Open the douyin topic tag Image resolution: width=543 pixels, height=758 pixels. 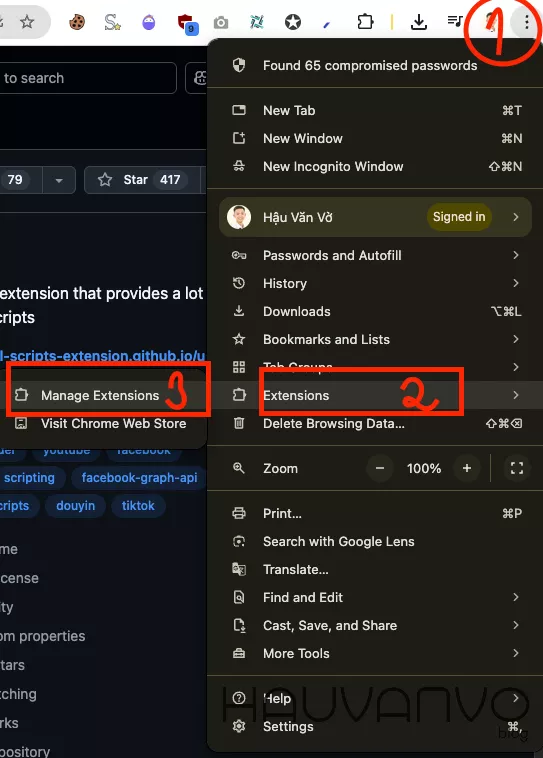click(x=75, y=506)
